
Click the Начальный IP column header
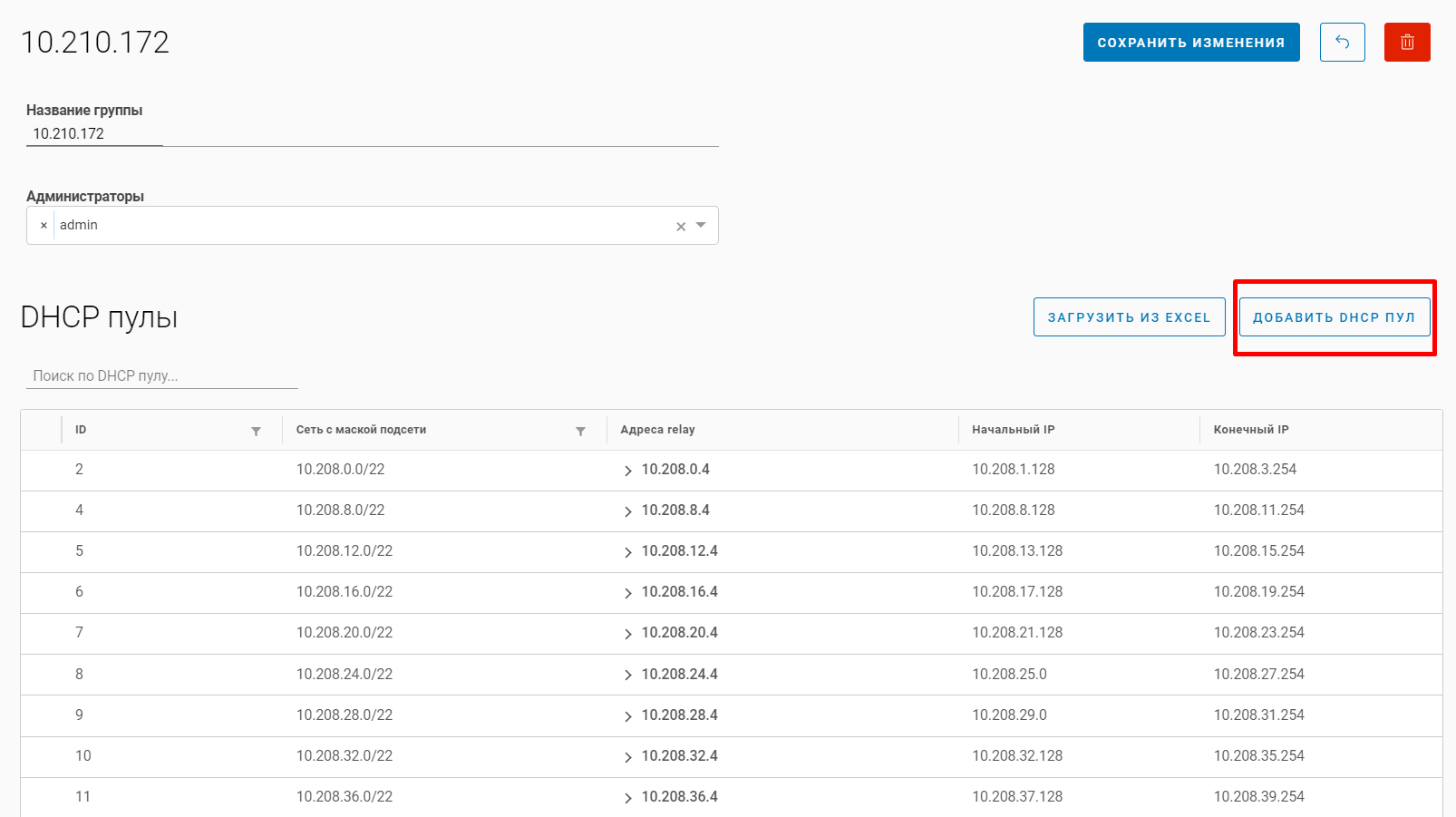[1013, 430]
